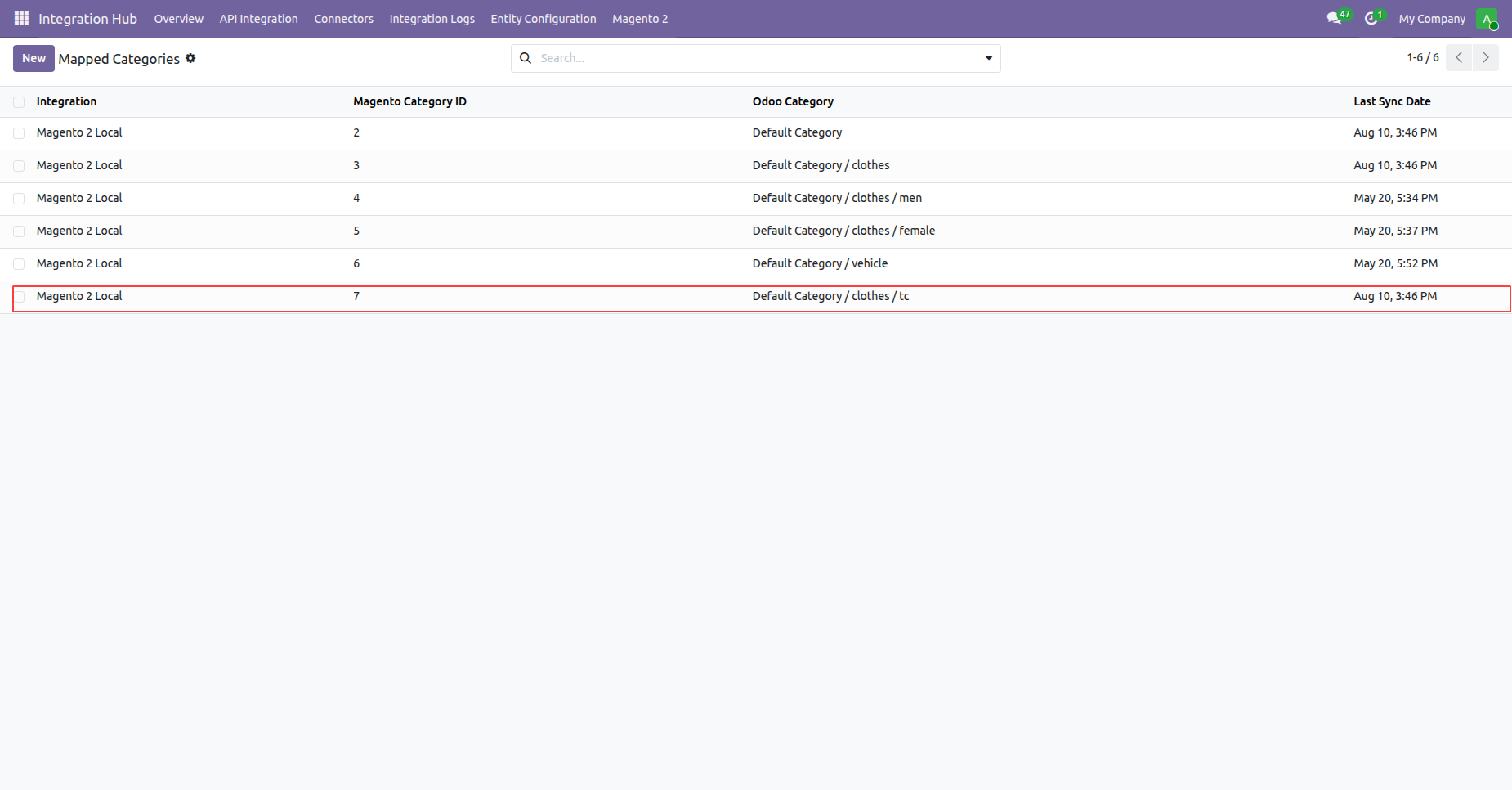The width and height of the screenshot is (1512, 790).
Task: Toggle the select-all header checkbox
Action: pyautogui.click(x=19, y=102)
